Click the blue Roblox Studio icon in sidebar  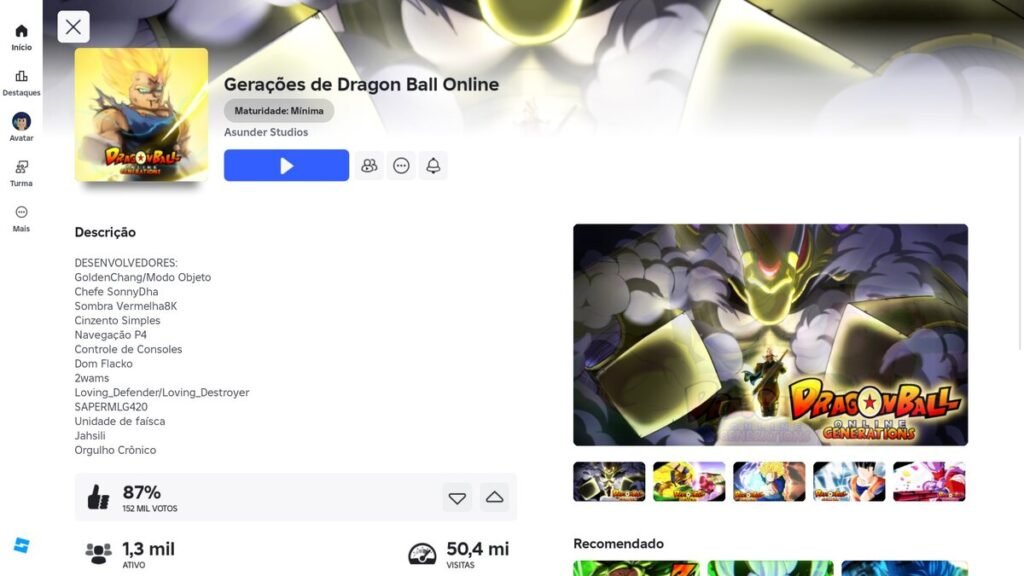pos(22,545)
